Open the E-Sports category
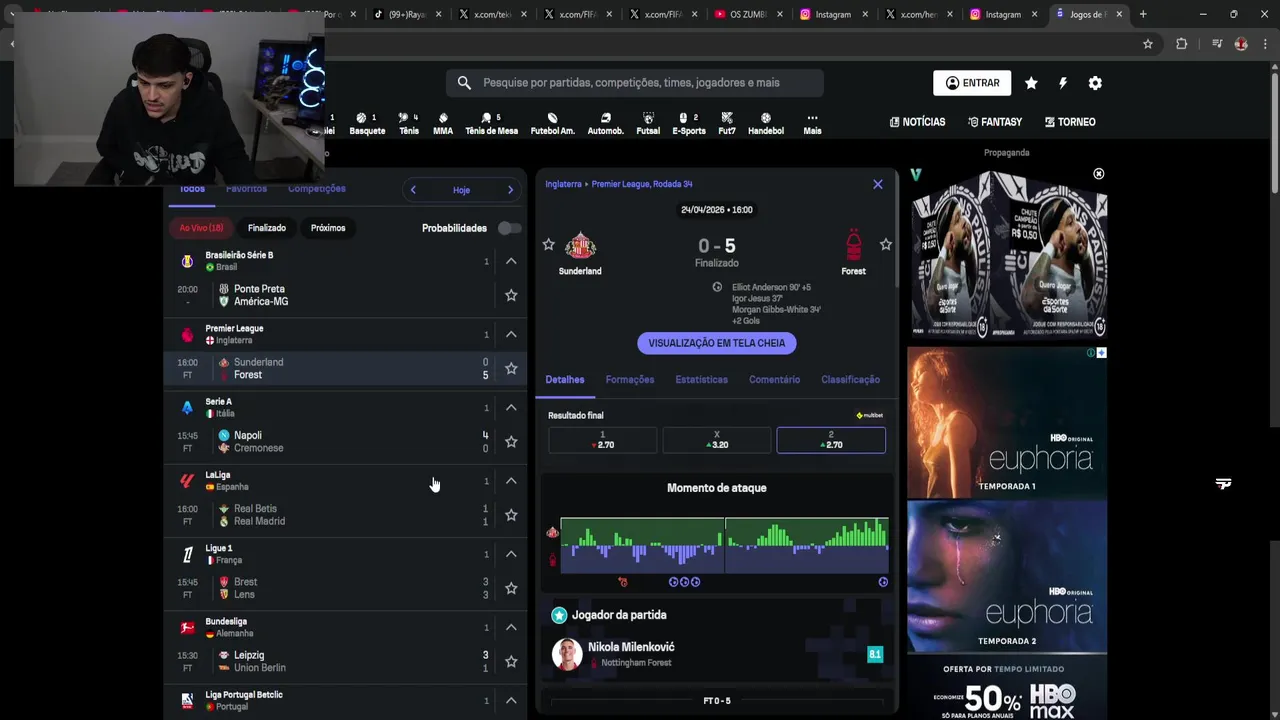 click(x=688, y=123)
